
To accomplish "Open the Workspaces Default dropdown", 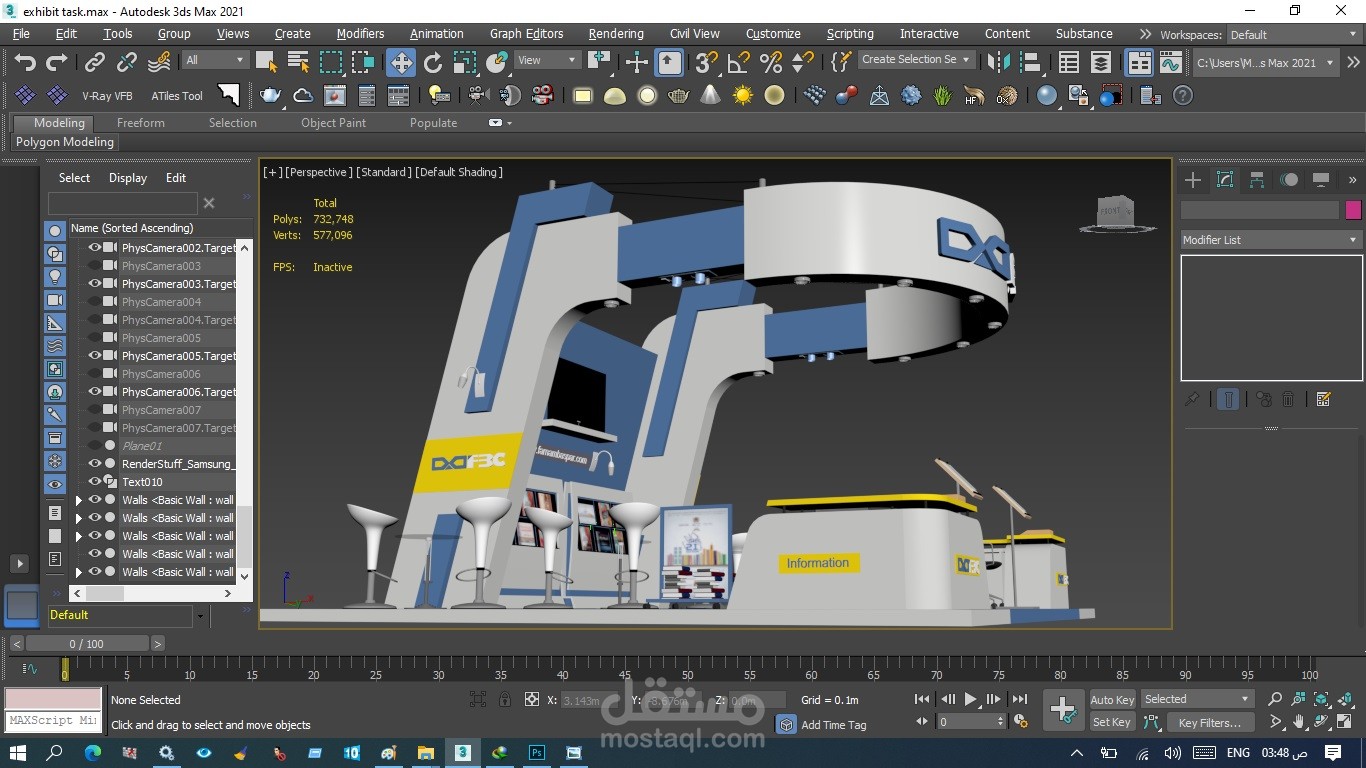I will coord(1293,34).
